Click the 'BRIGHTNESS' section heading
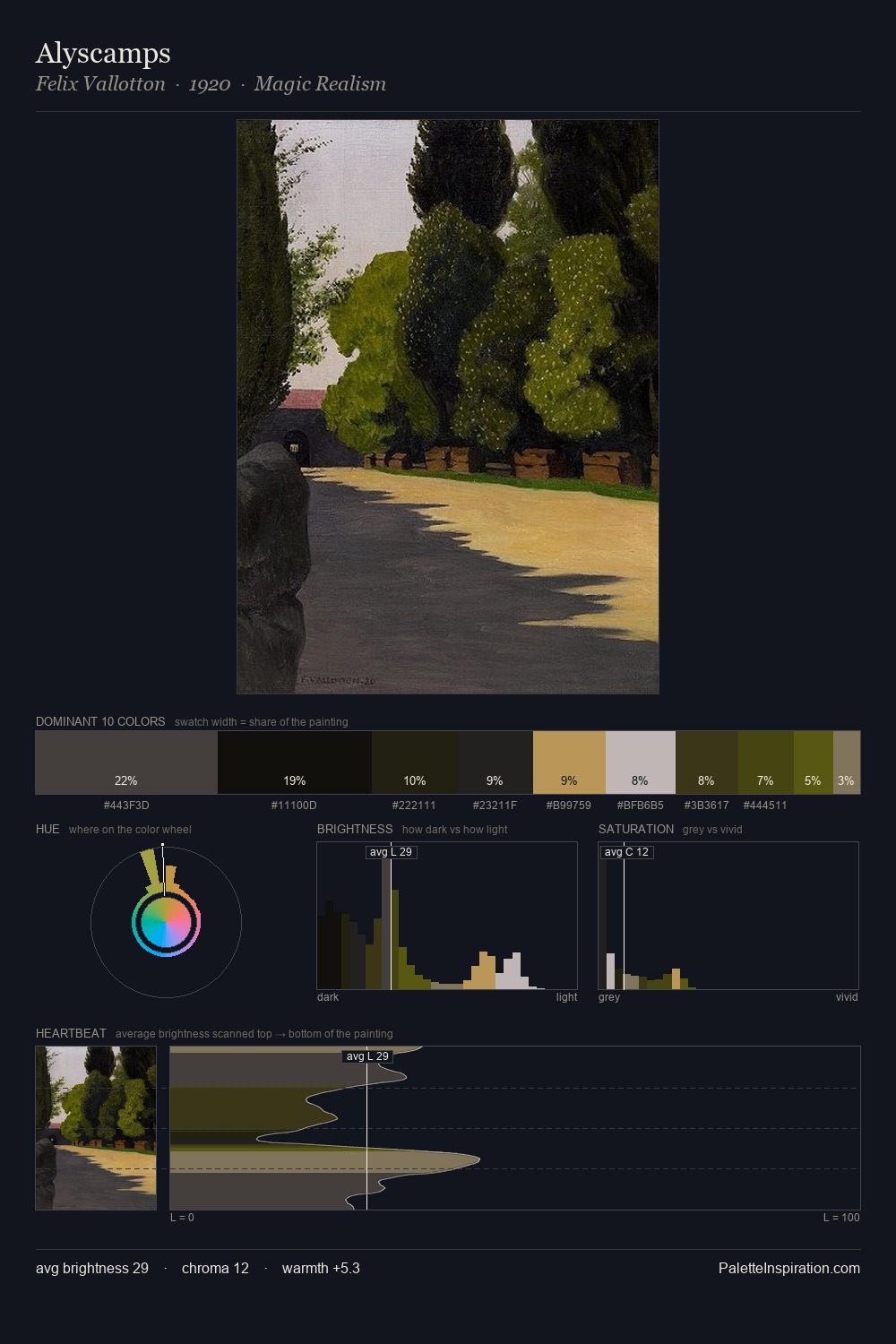 pyautogui.click(x=355, y=829)
